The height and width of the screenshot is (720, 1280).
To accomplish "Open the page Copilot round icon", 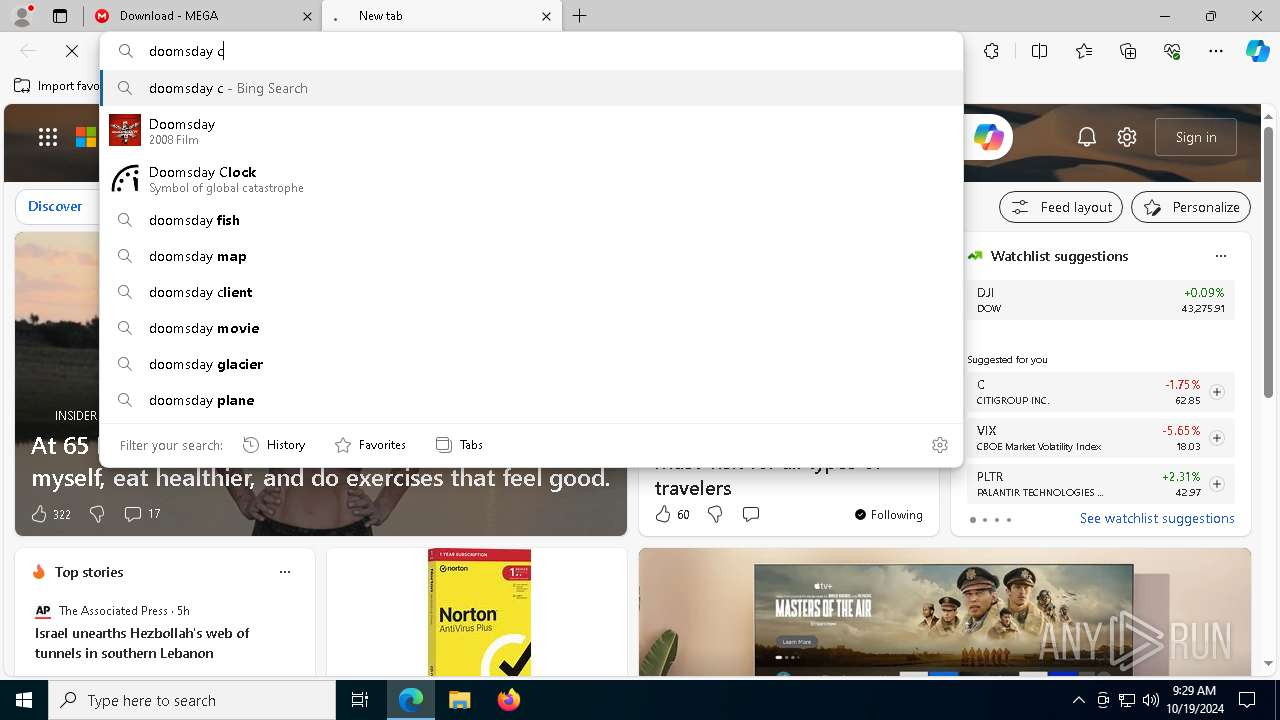I will (988, 137).
